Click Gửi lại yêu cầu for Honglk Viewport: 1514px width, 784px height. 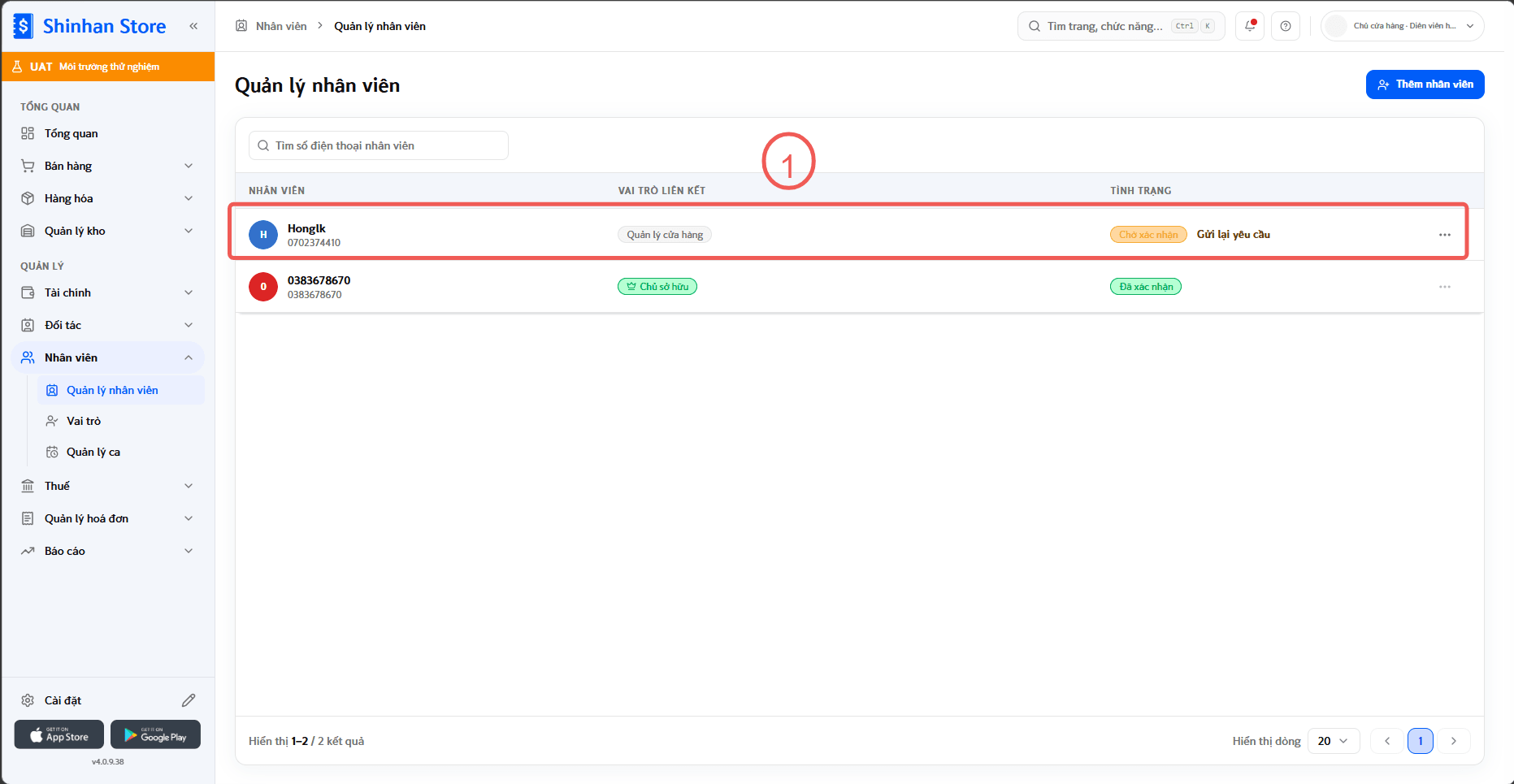(1234, 235)
